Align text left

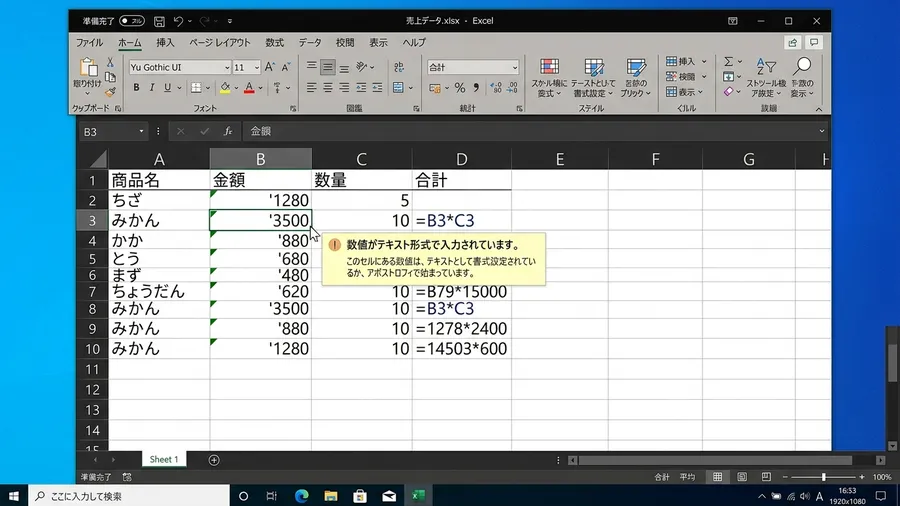click(311, 88)
